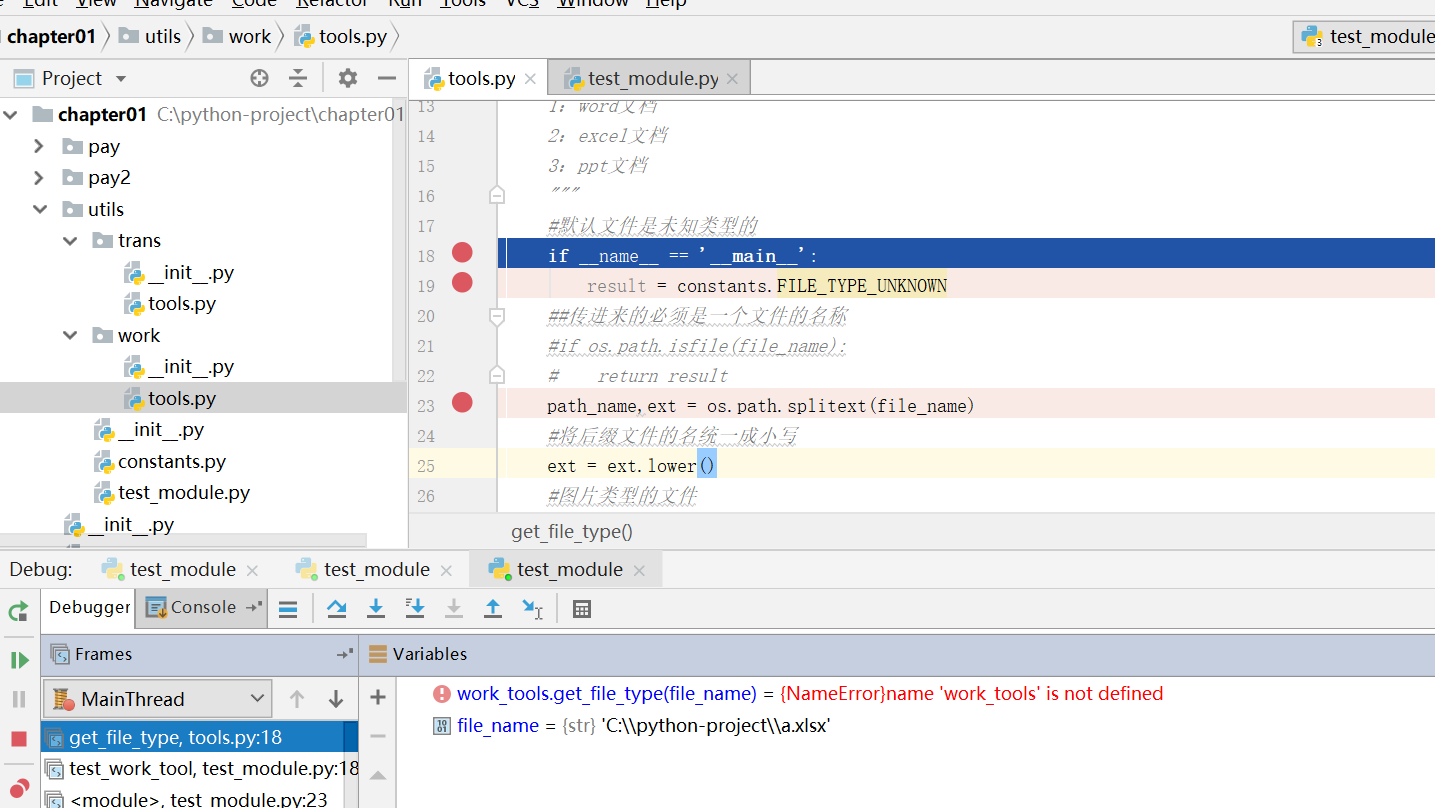Open Project panel gear settings
This screenshot has width=1435, height=808.
[347, 78]
